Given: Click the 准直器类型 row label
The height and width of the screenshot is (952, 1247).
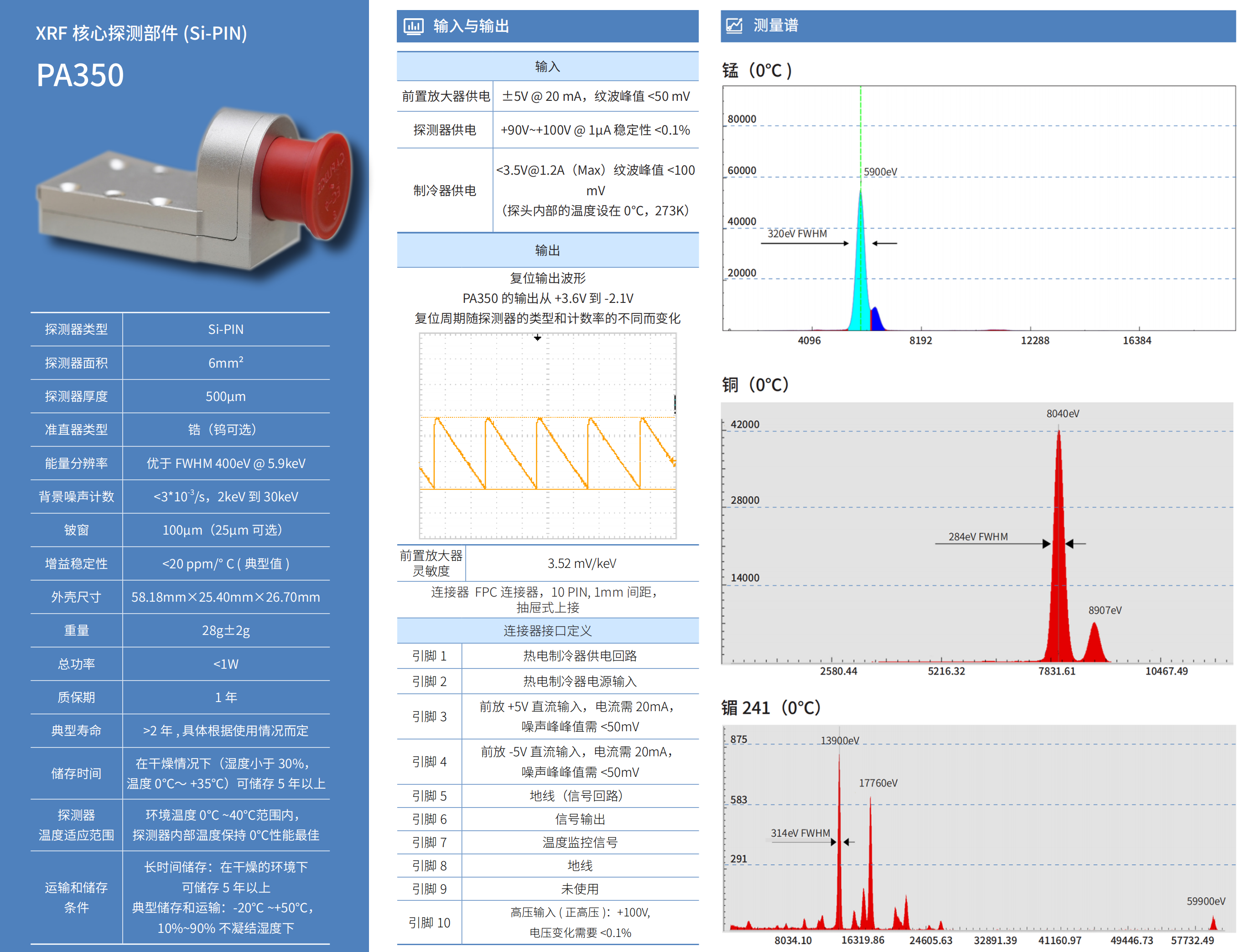Looking at the screenshot, I should pos(76,430).
